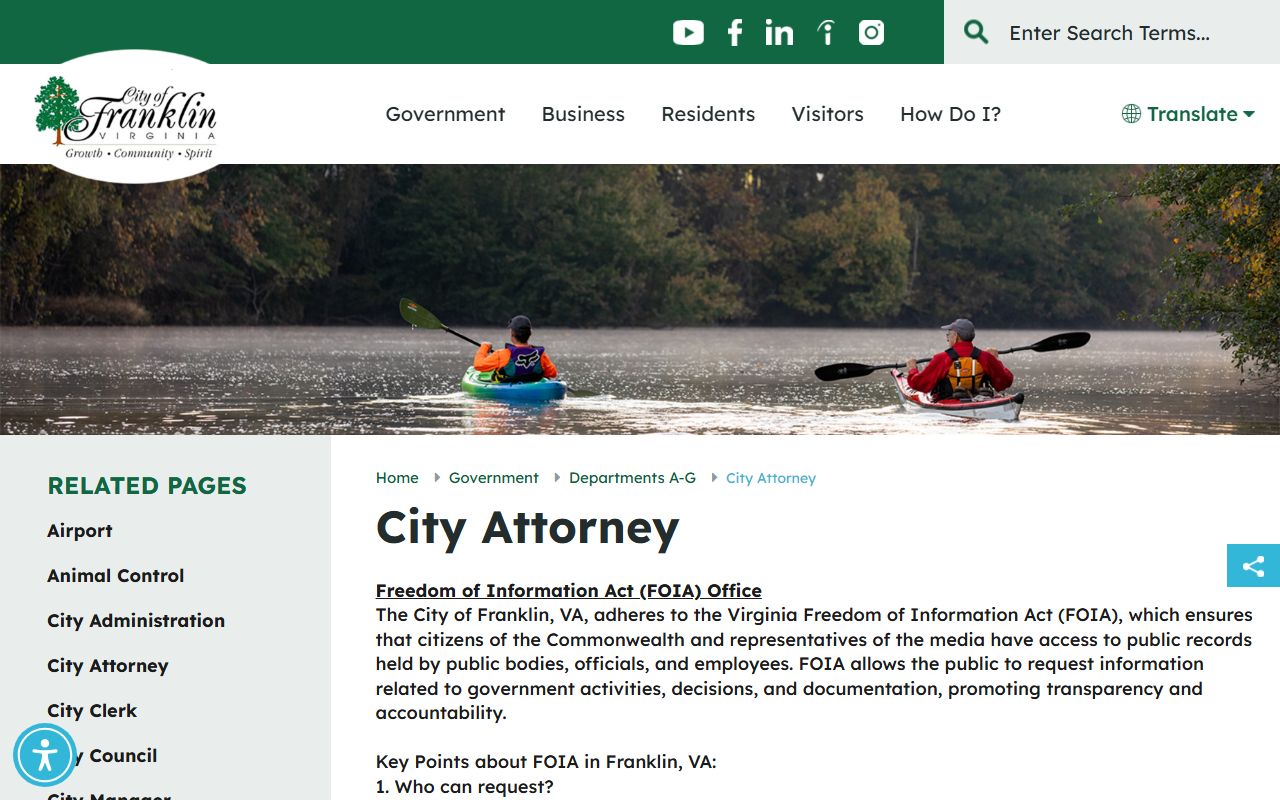
Task: Go to Home breadcrumb link
Action: (x=397, y=478)
